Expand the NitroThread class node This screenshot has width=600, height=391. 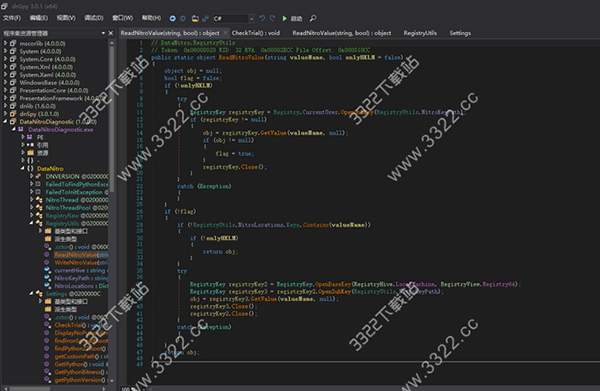(x=31, y=200)
